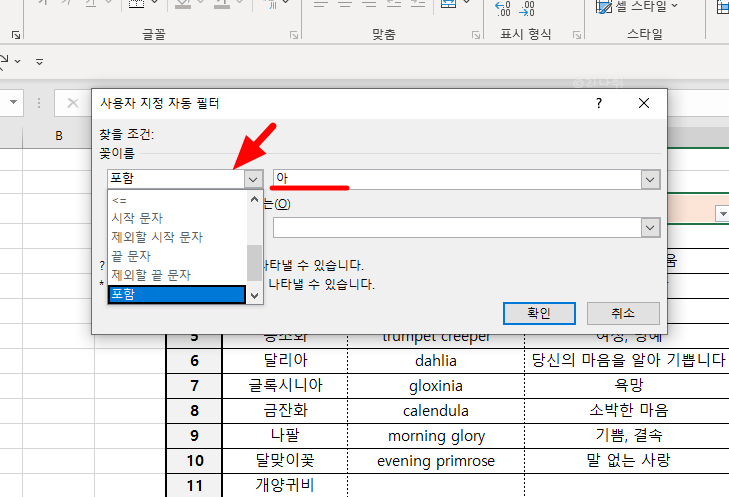Close the 사용자 지정 자동 필터 dialog

[644, 103]
